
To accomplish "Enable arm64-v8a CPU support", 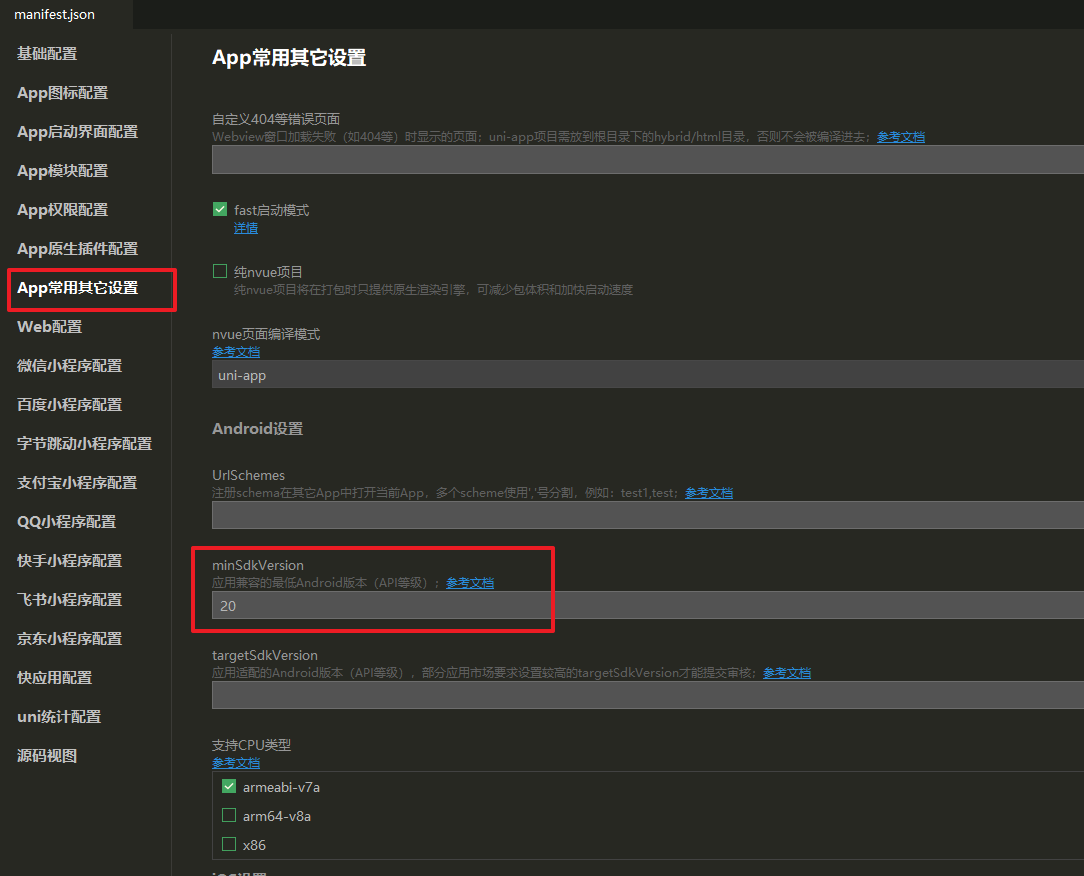I will click(228, 815).
